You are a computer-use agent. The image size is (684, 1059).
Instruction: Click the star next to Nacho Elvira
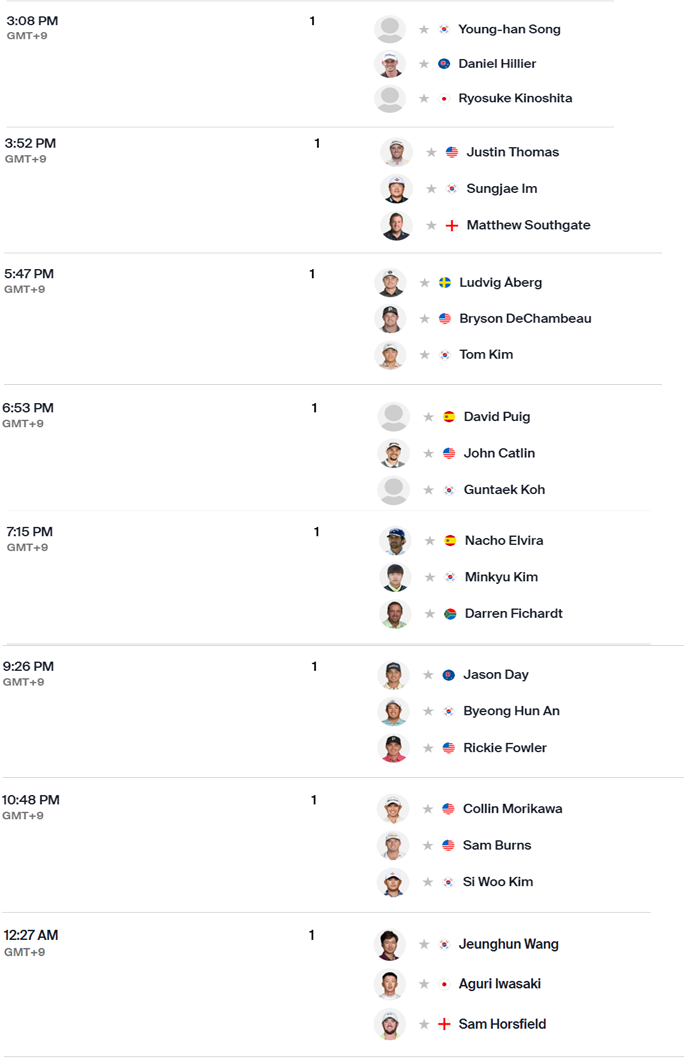429,541
